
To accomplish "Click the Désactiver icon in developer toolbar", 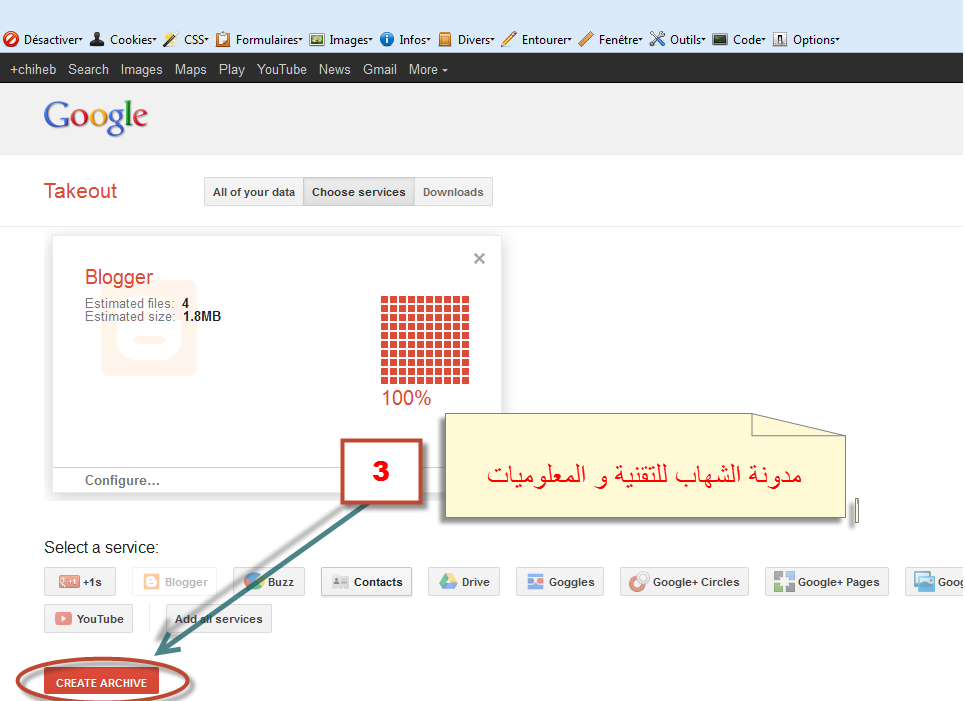I will coord(11,39).
